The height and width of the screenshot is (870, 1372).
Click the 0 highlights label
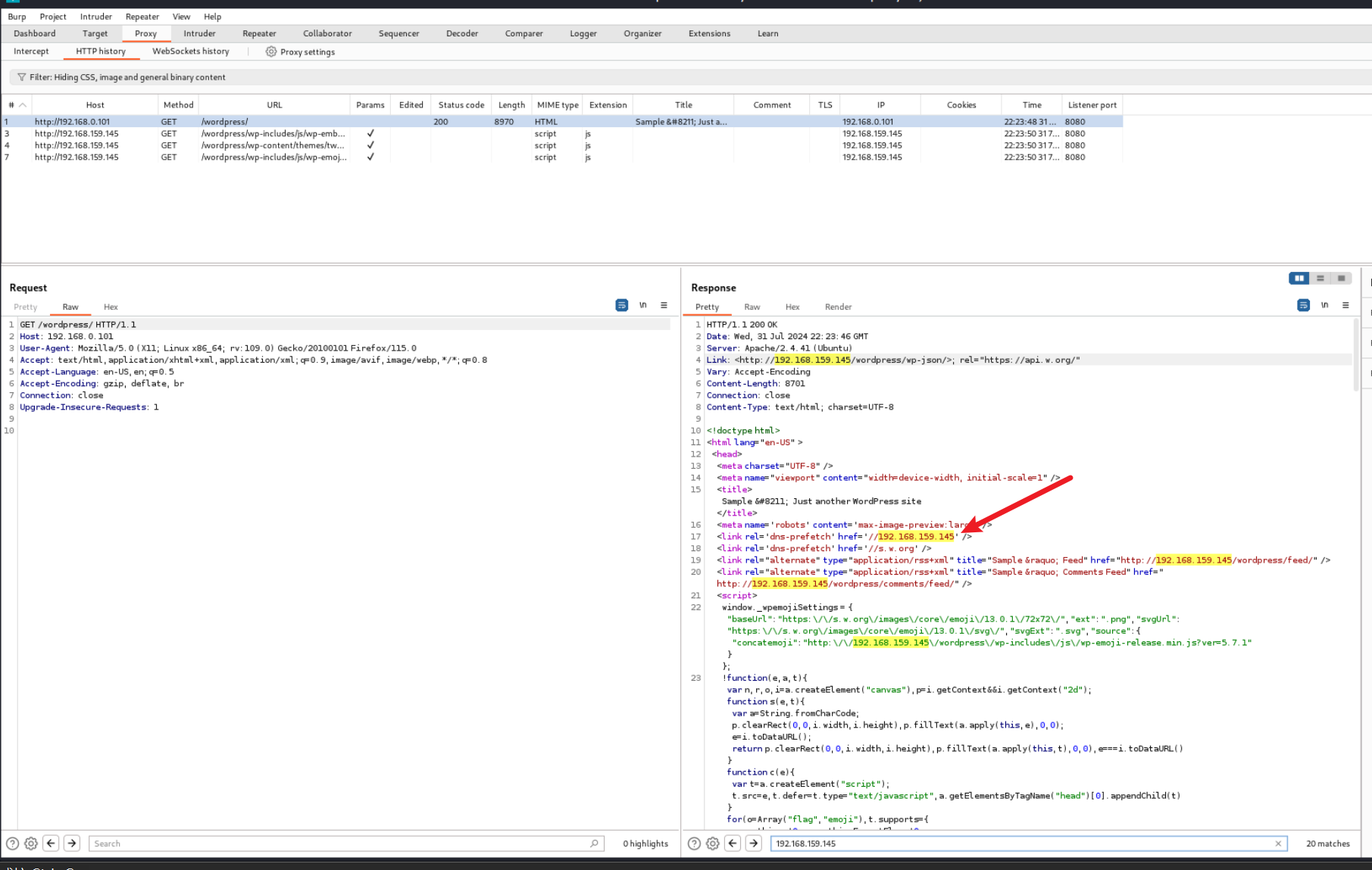point(645,843)
